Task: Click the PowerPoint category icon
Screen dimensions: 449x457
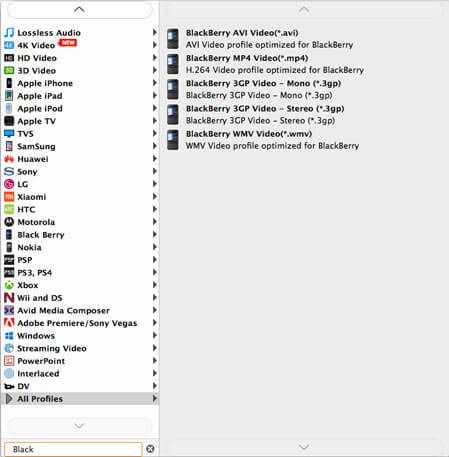Action: [9, 361]
